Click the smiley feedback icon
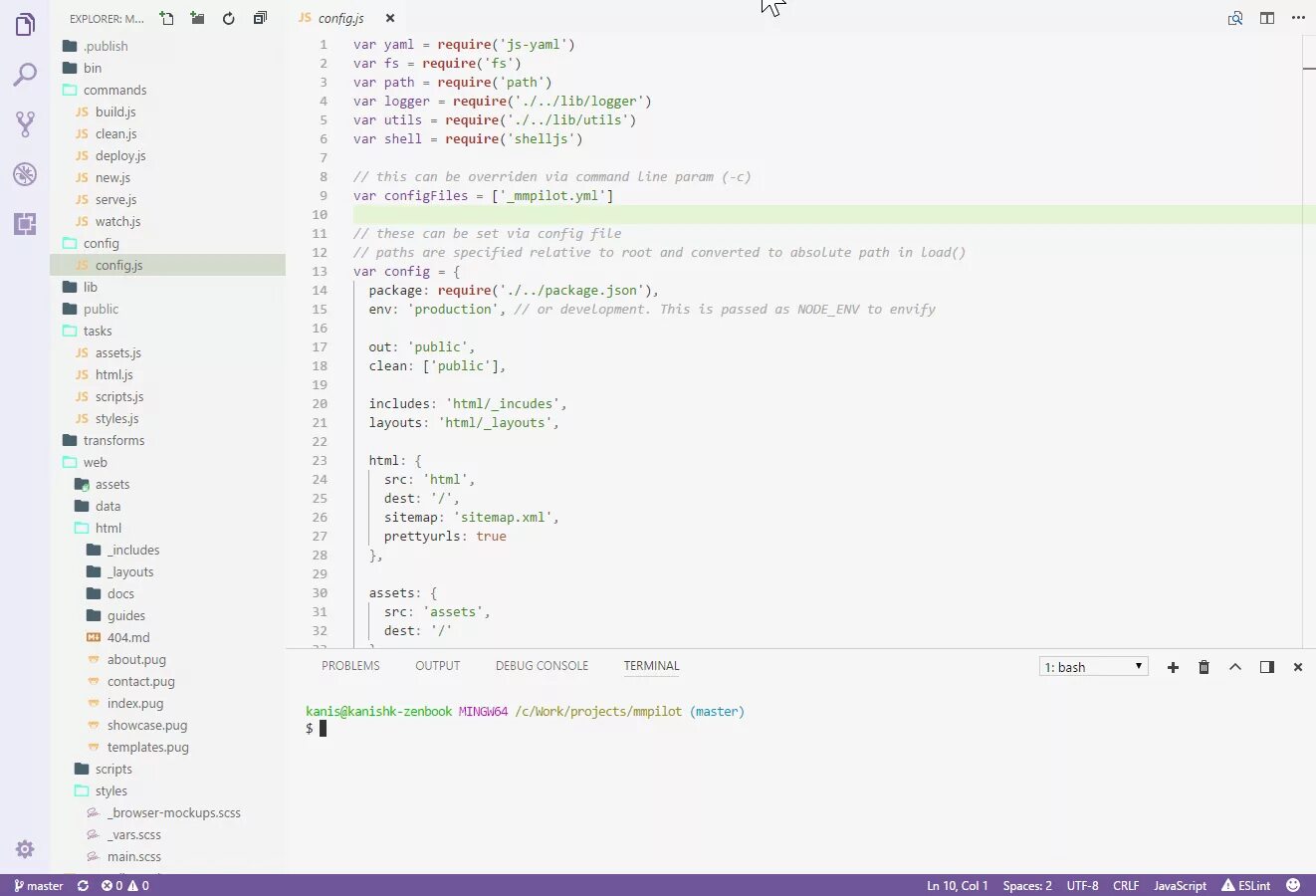 pyautogui.click(x=1293, y=885)
